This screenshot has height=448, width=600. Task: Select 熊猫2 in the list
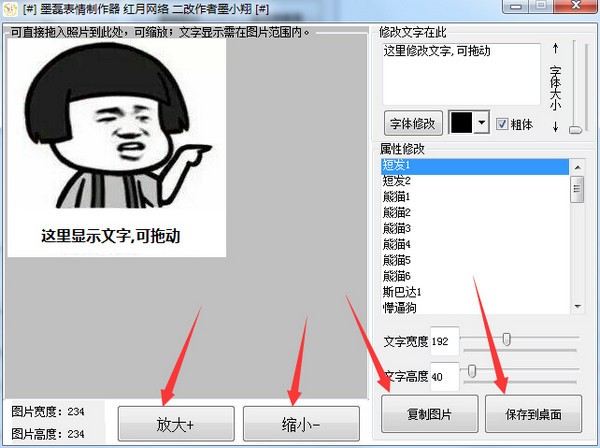pos(475,212)
